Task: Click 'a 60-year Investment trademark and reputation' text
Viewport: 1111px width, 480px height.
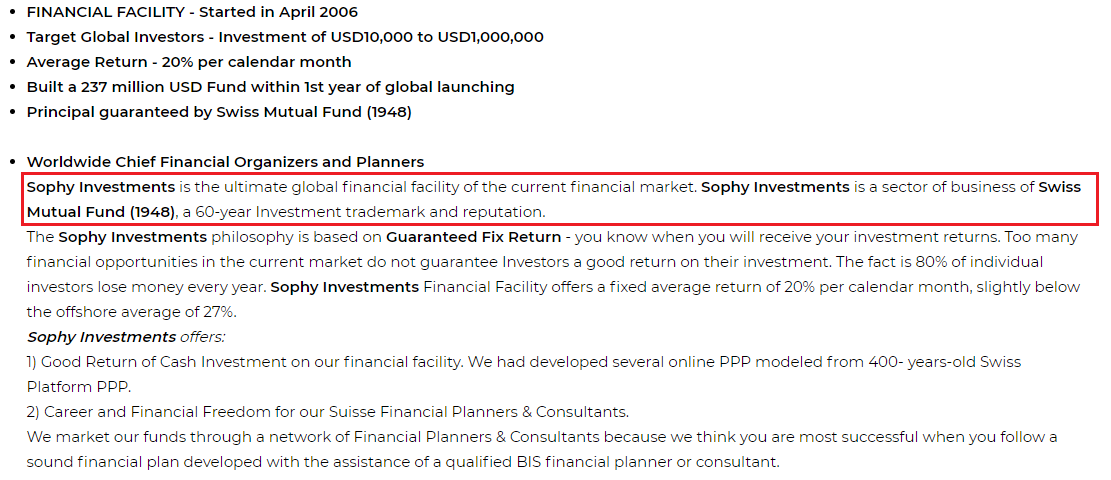Action: click(x=363, y=212)
